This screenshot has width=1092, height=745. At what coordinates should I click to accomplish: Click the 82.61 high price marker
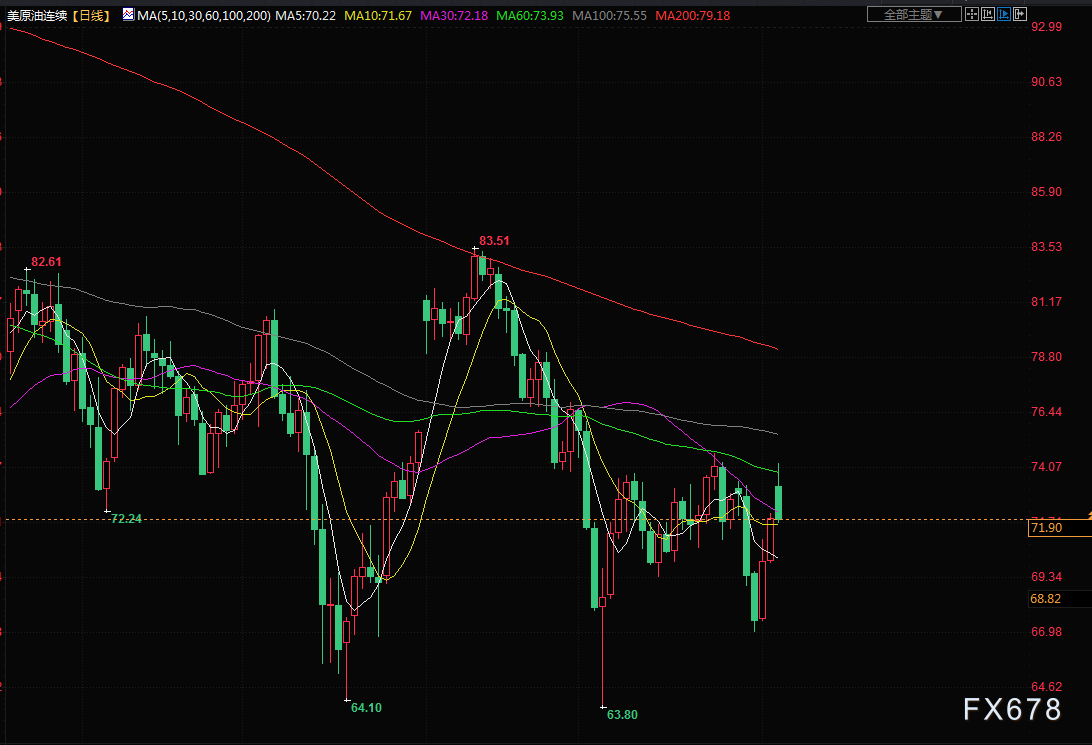point(46,262)
